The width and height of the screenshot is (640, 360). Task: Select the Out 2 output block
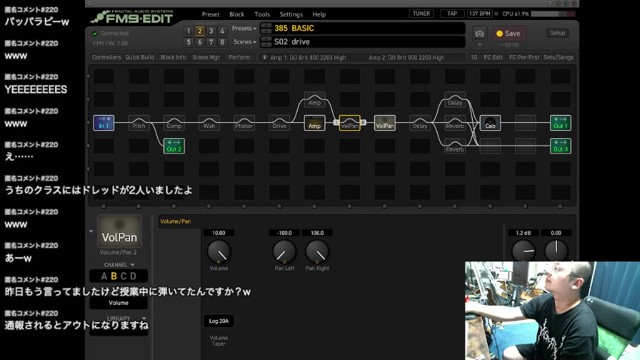pyautogui.click(x=174, y=146)
